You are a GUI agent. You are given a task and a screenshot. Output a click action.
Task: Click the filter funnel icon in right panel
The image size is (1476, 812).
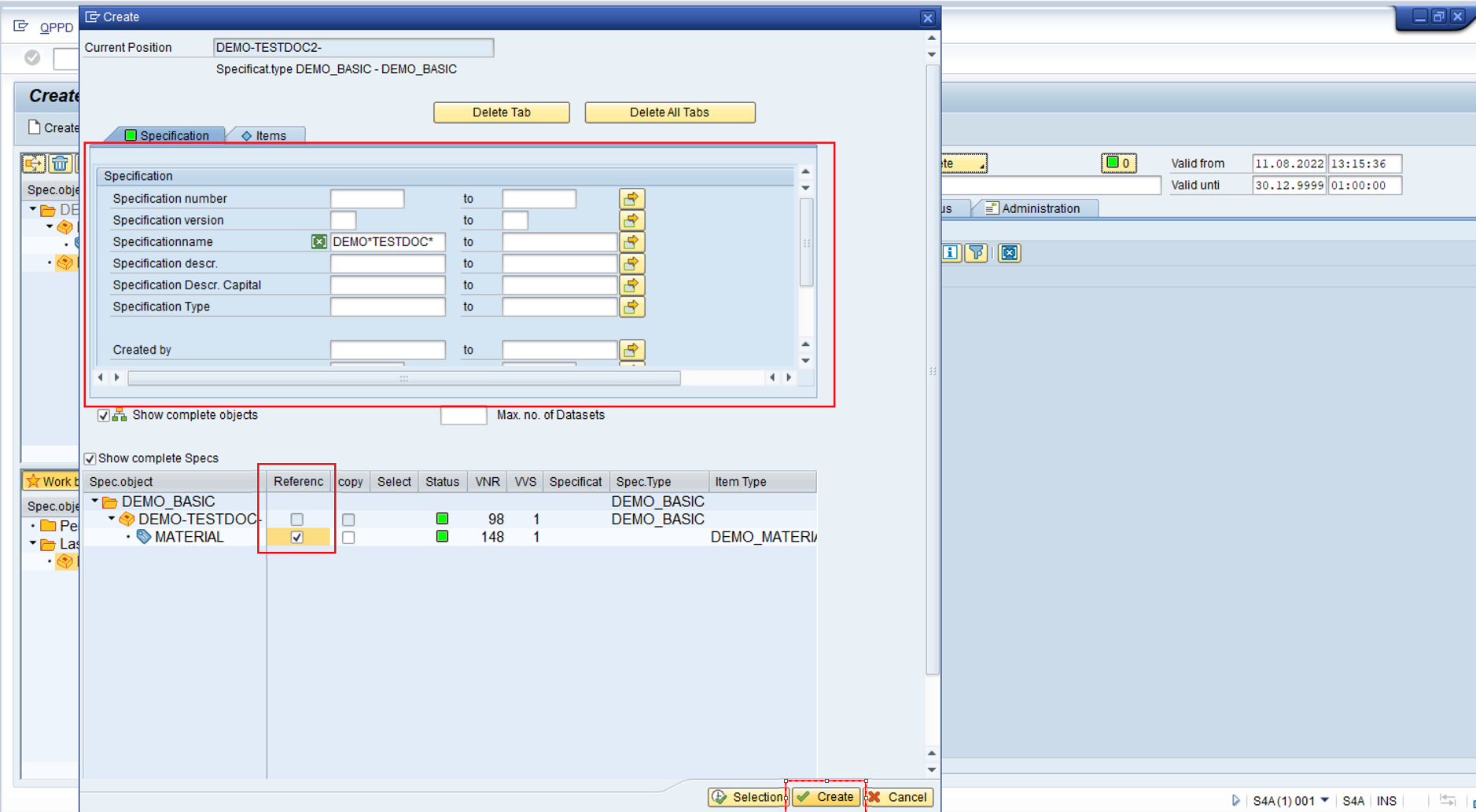976,252
